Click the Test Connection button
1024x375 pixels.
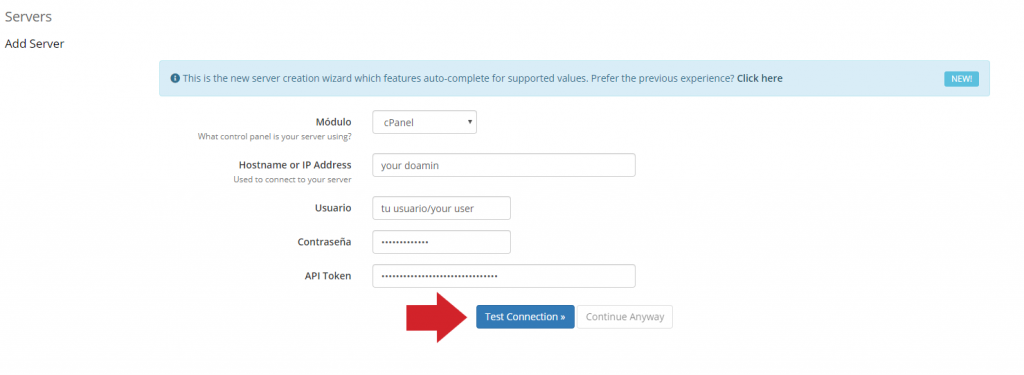525,317
